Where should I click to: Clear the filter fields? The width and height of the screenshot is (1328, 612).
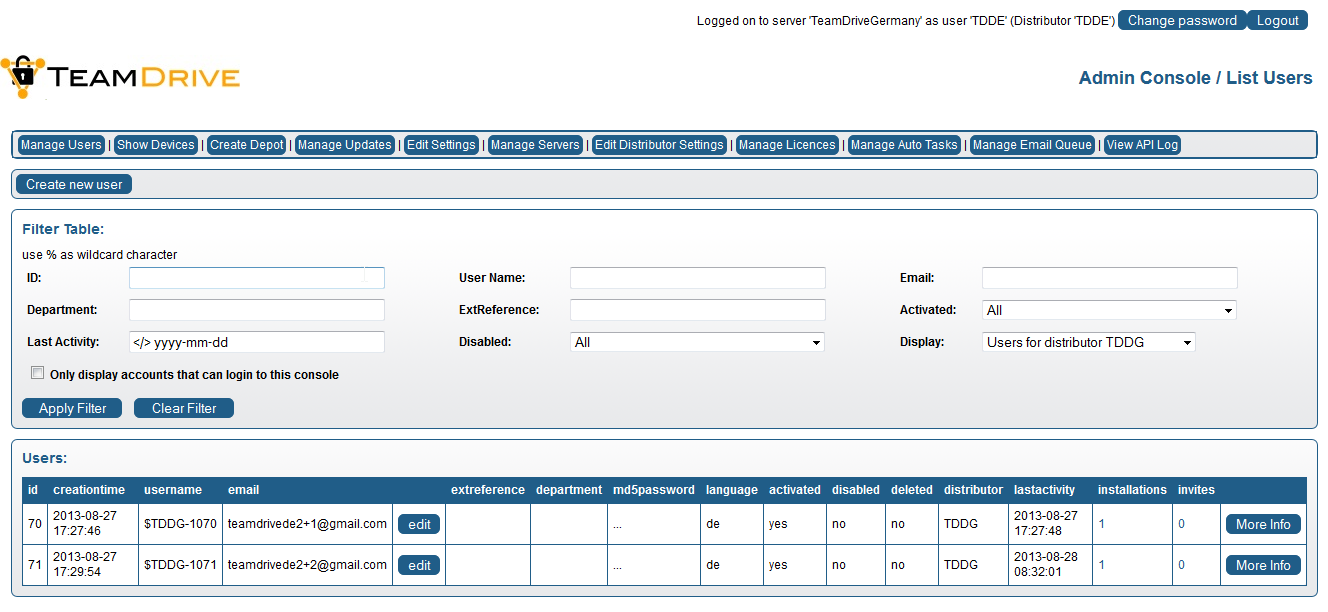[184, 408]
